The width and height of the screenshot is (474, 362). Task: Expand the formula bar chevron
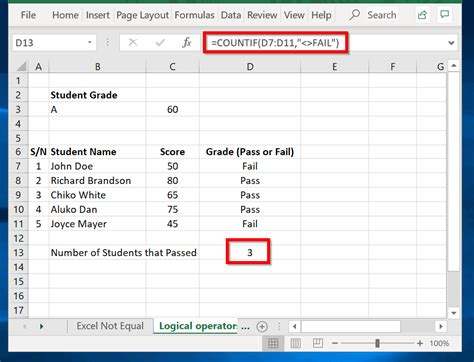click(x=451, y=43)
